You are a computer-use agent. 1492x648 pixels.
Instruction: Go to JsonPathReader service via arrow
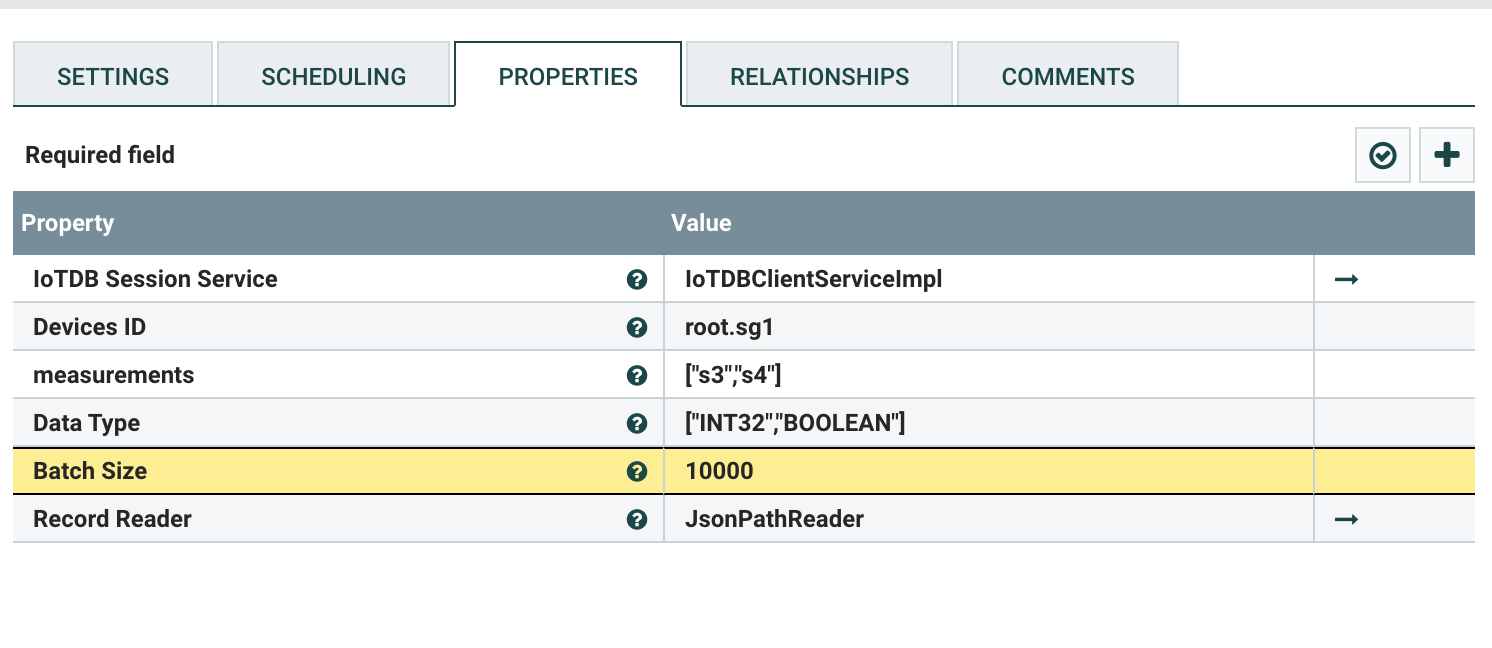(x=1346, y=519)
